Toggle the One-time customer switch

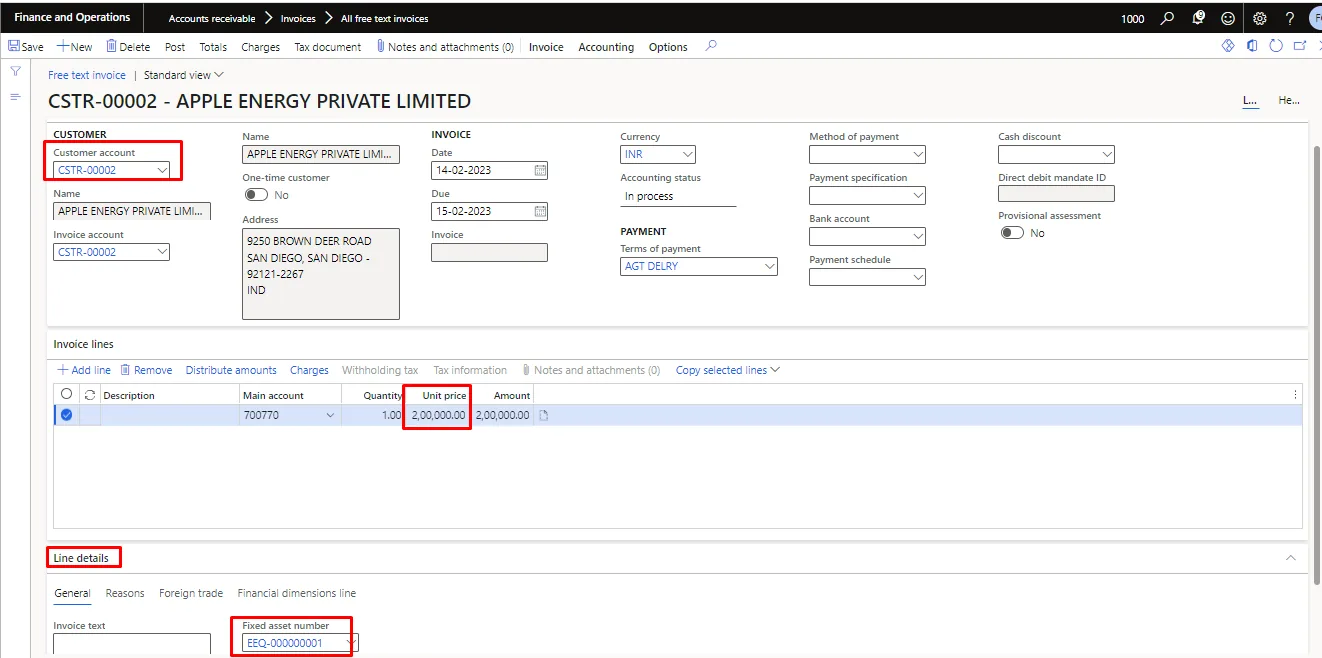pos(256,195)
